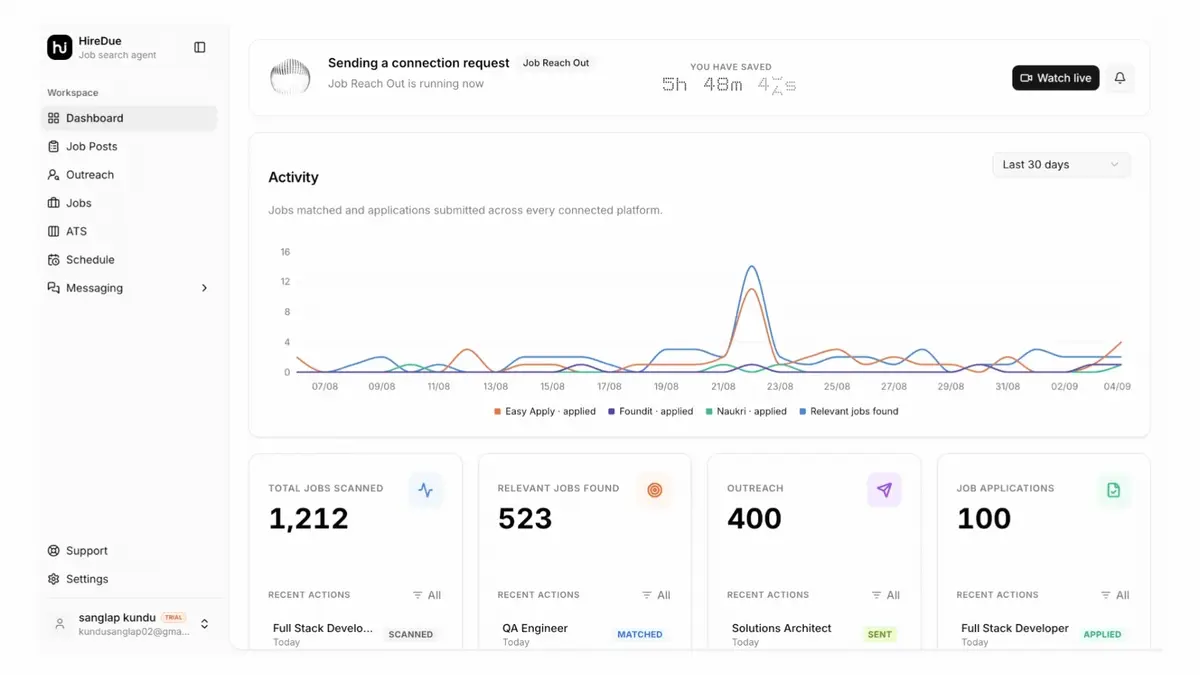Click the 400 outreach value
The height and width of the screenshot is (675, 1200).
pyautogui.click(x=754, y=519)
